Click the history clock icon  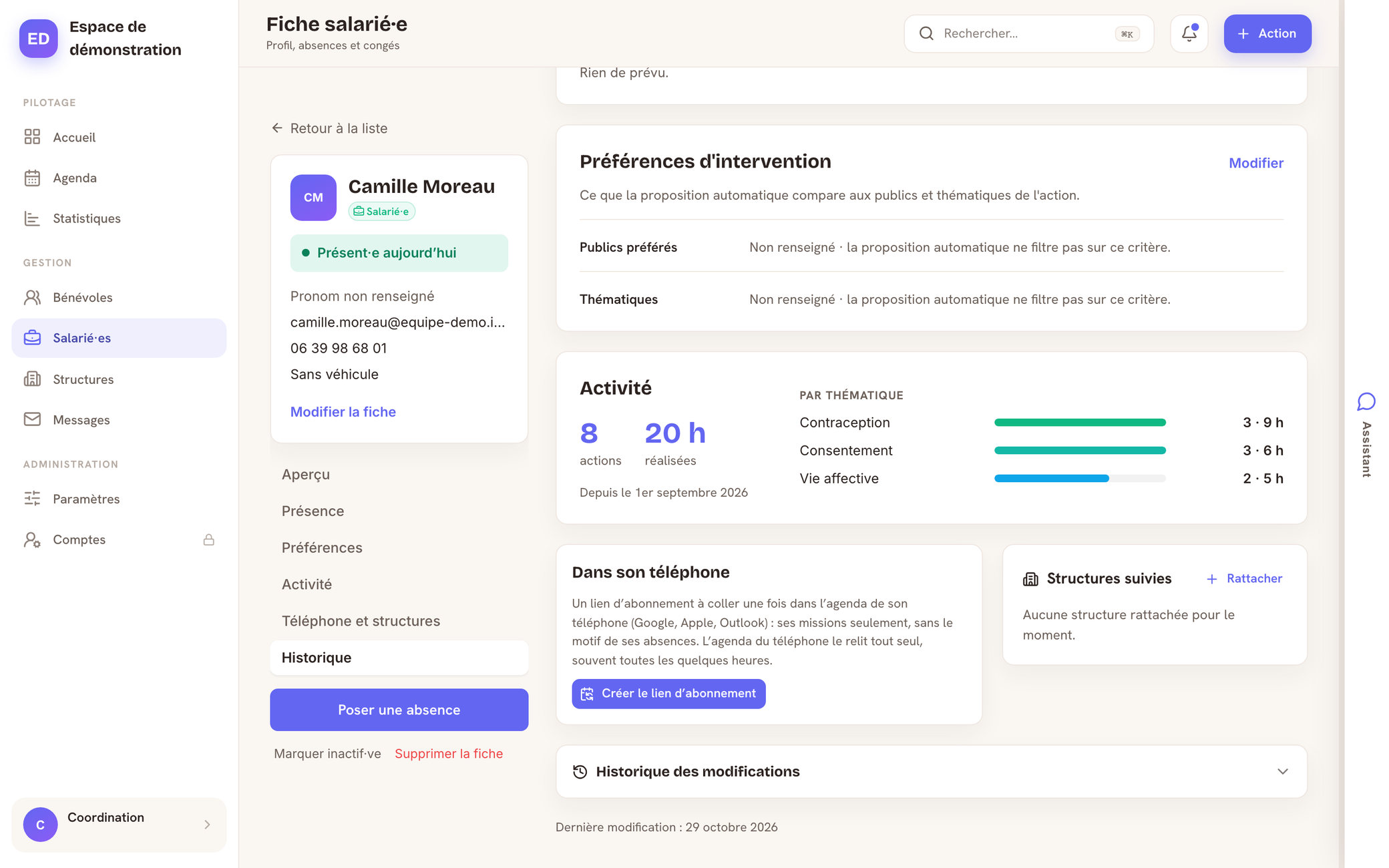pyautogui.click(x=580, y=772)
